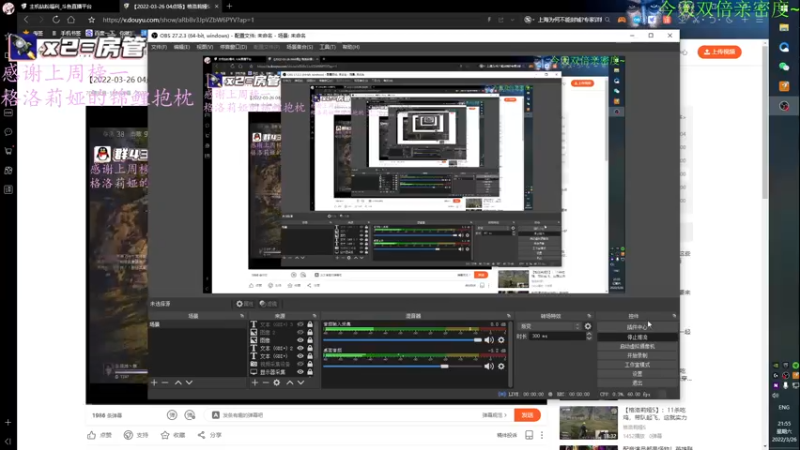Add a new source with the plus icon in the Sources panel
Viewport: 800px width, 450px height.
pos(255,382)
